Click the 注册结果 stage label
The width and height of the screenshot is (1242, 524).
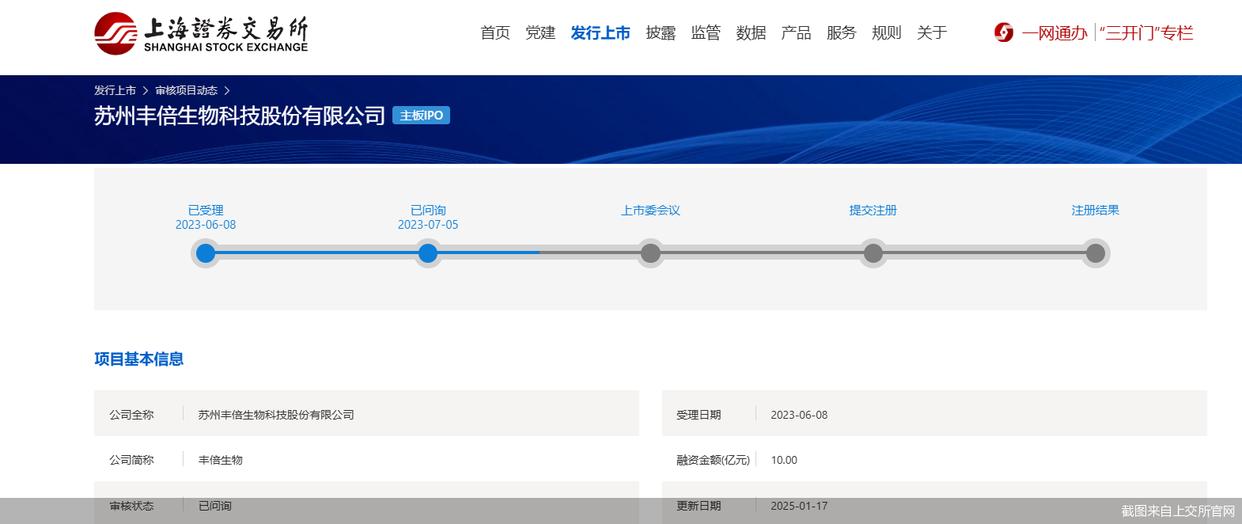click(x=1095, y=210)
